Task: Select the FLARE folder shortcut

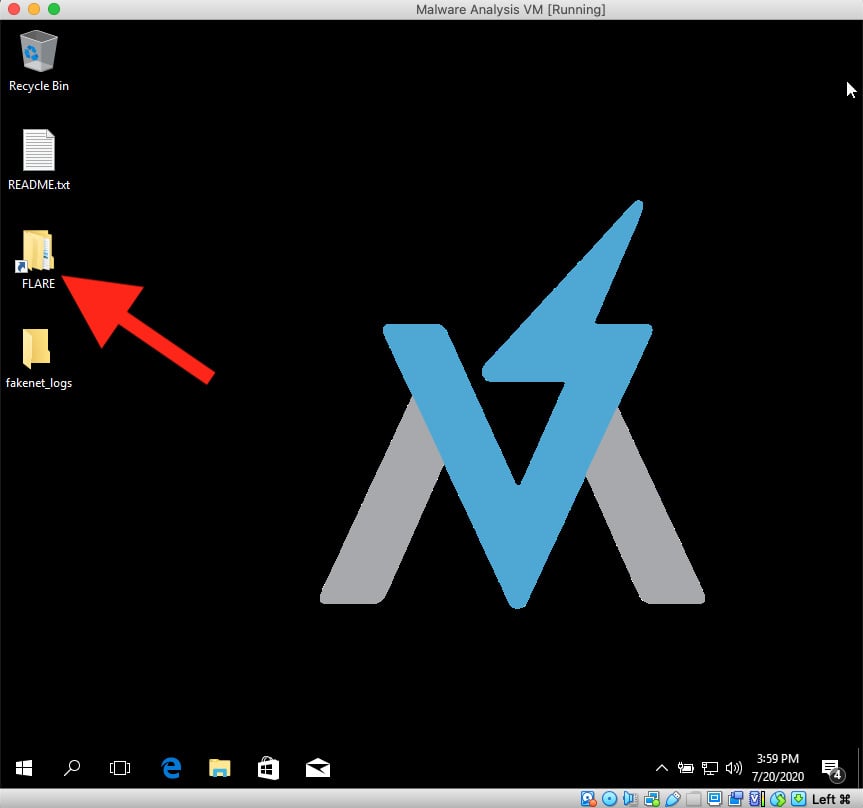Action: click(x=39, y=259)
